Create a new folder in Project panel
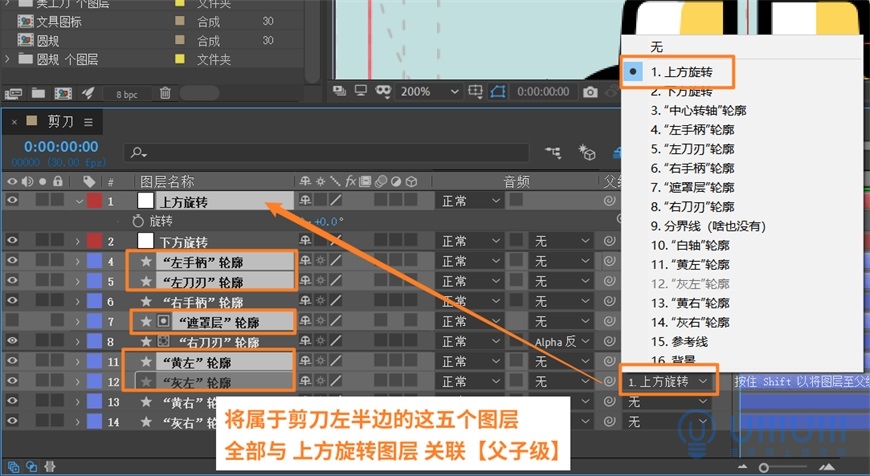The height and width of the screenshot is (476, 870). pyautogui.click(x=38, y=93)
